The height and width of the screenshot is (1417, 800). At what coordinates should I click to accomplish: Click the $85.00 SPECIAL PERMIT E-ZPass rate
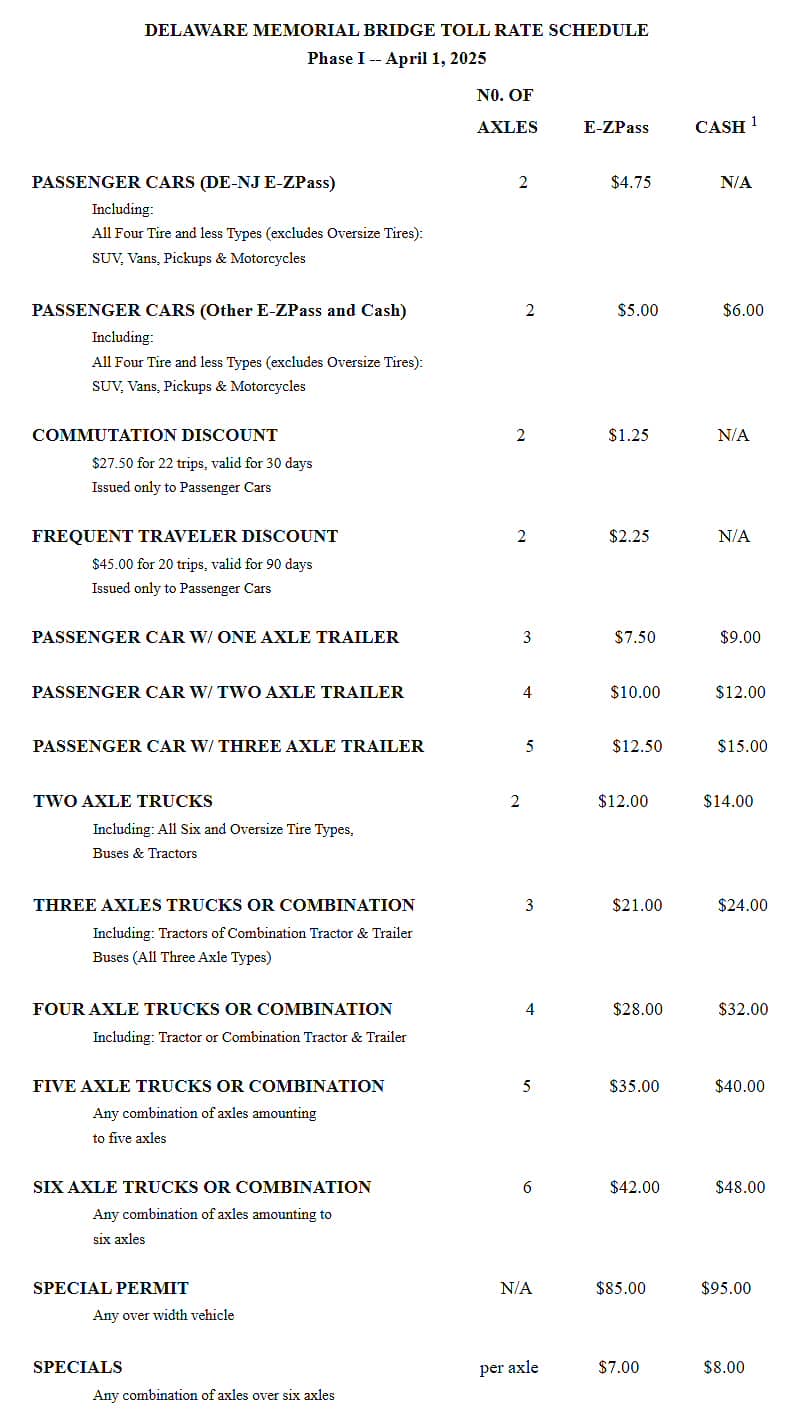621,1288
